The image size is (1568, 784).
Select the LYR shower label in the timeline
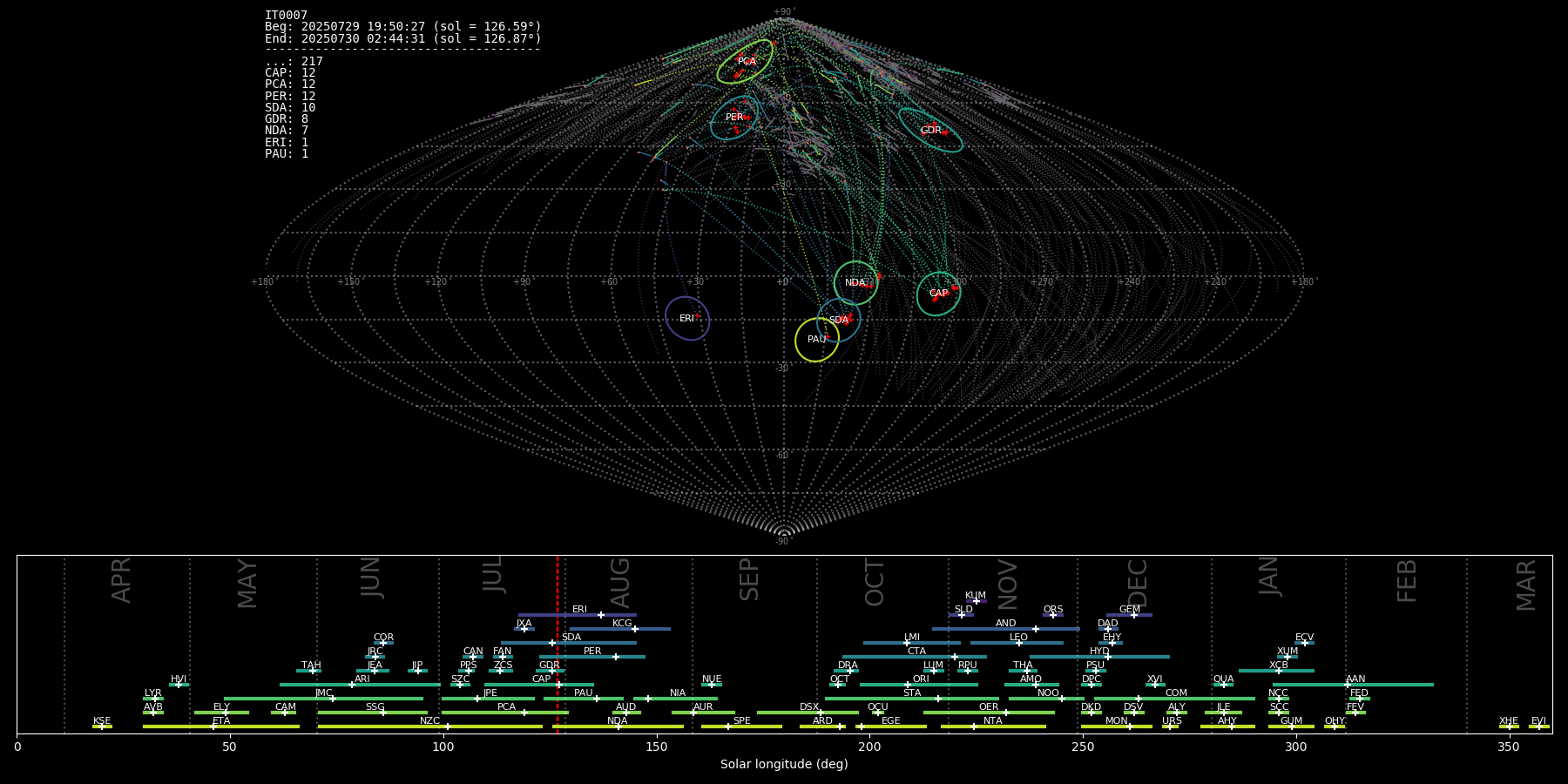tap(153, 693)
